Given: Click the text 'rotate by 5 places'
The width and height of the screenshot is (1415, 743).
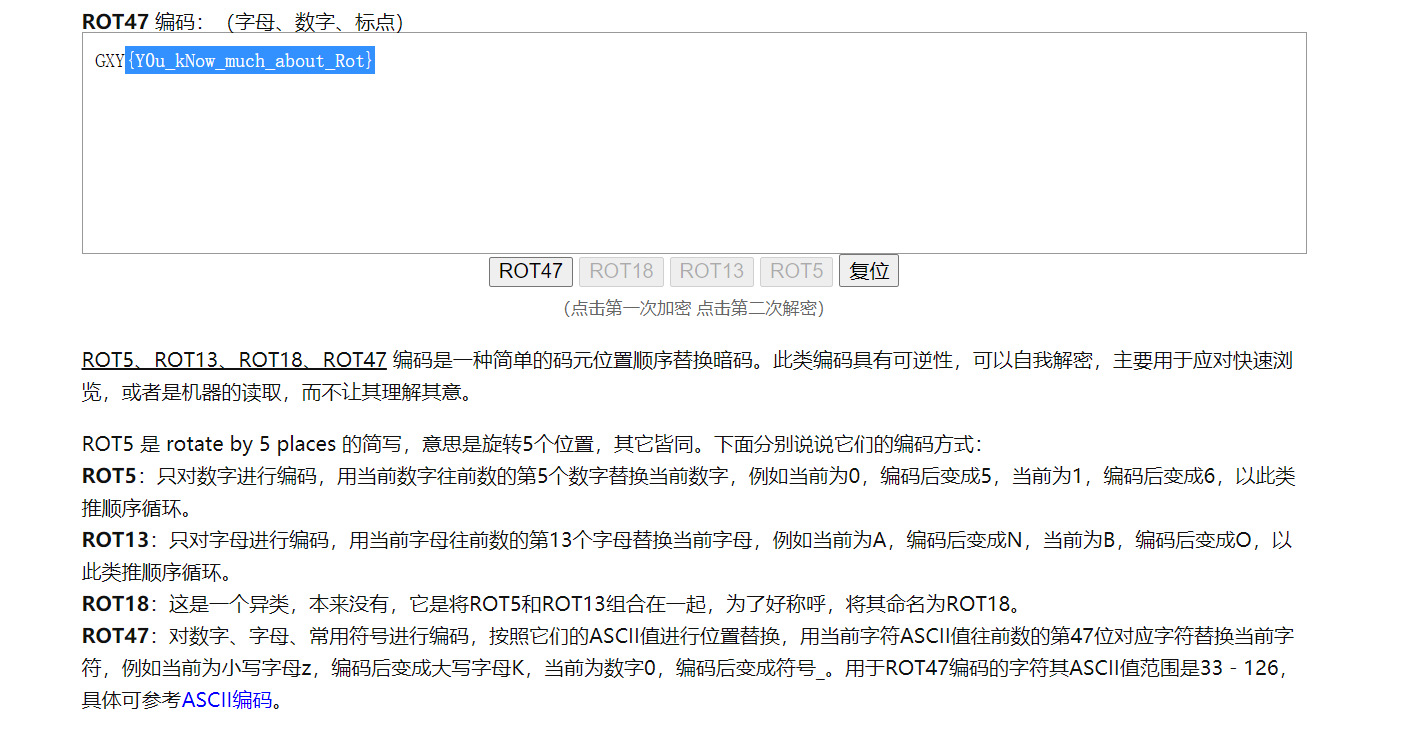Looking at the screenshot, I should click(x=252, y=444).
